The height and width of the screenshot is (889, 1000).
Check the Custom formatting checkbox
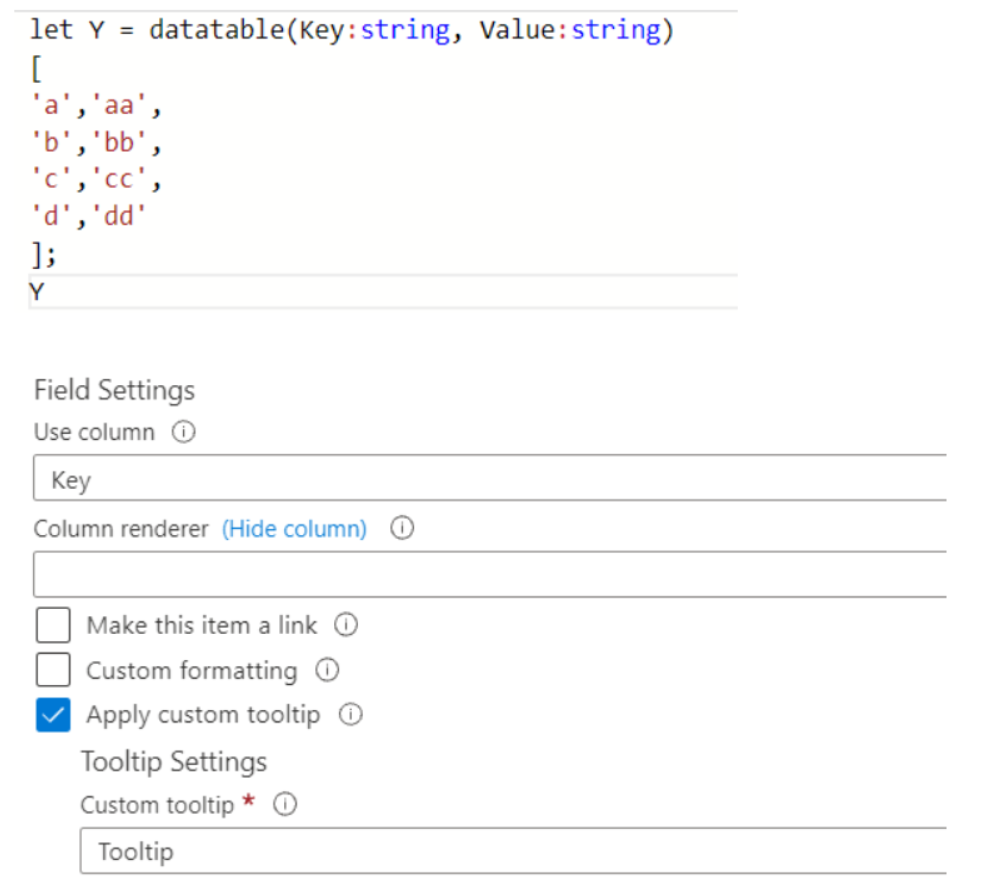coord(53,669)
